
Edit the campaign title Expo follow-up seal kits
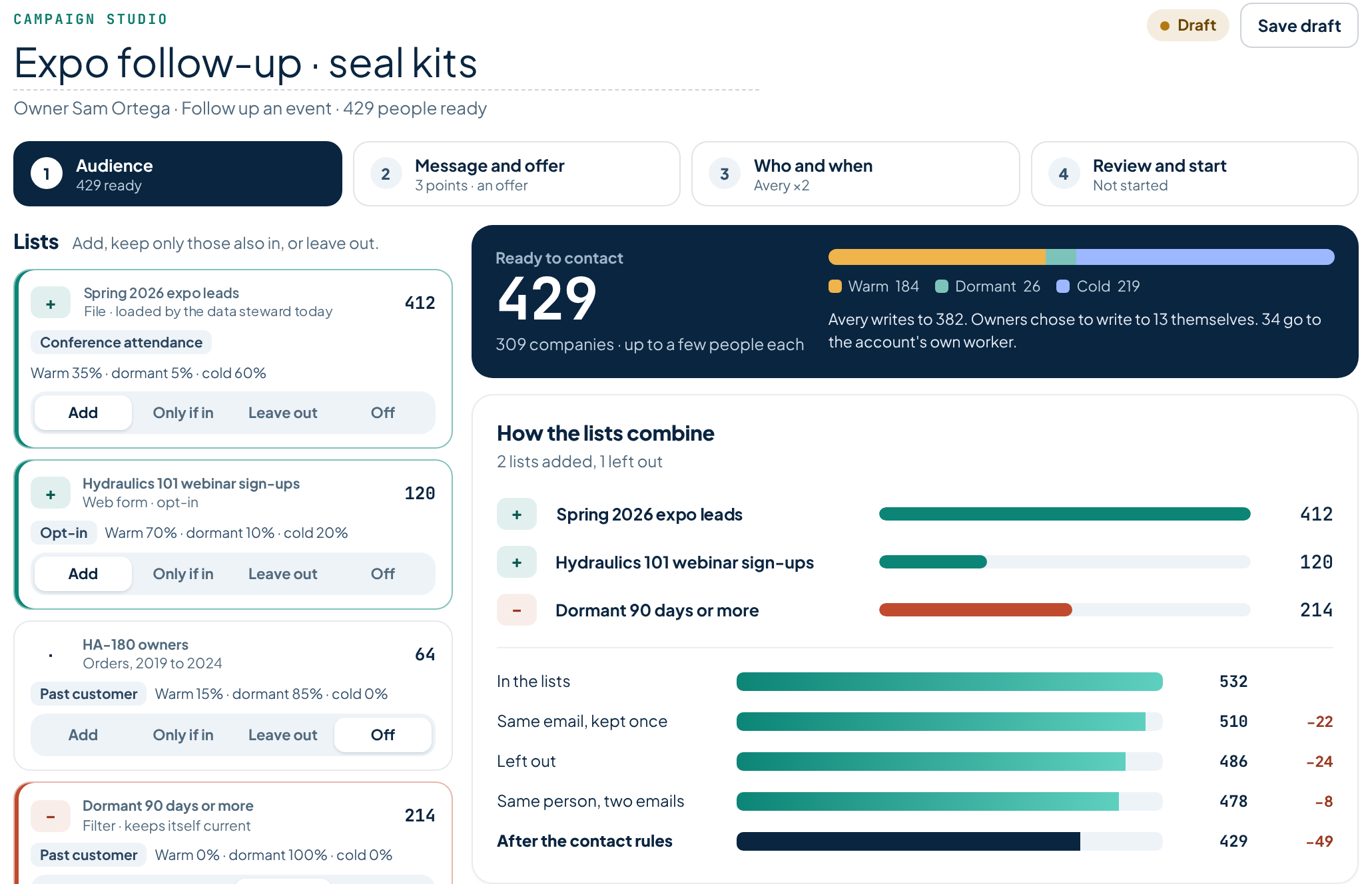pyautogui.click(x=386, y=63)
